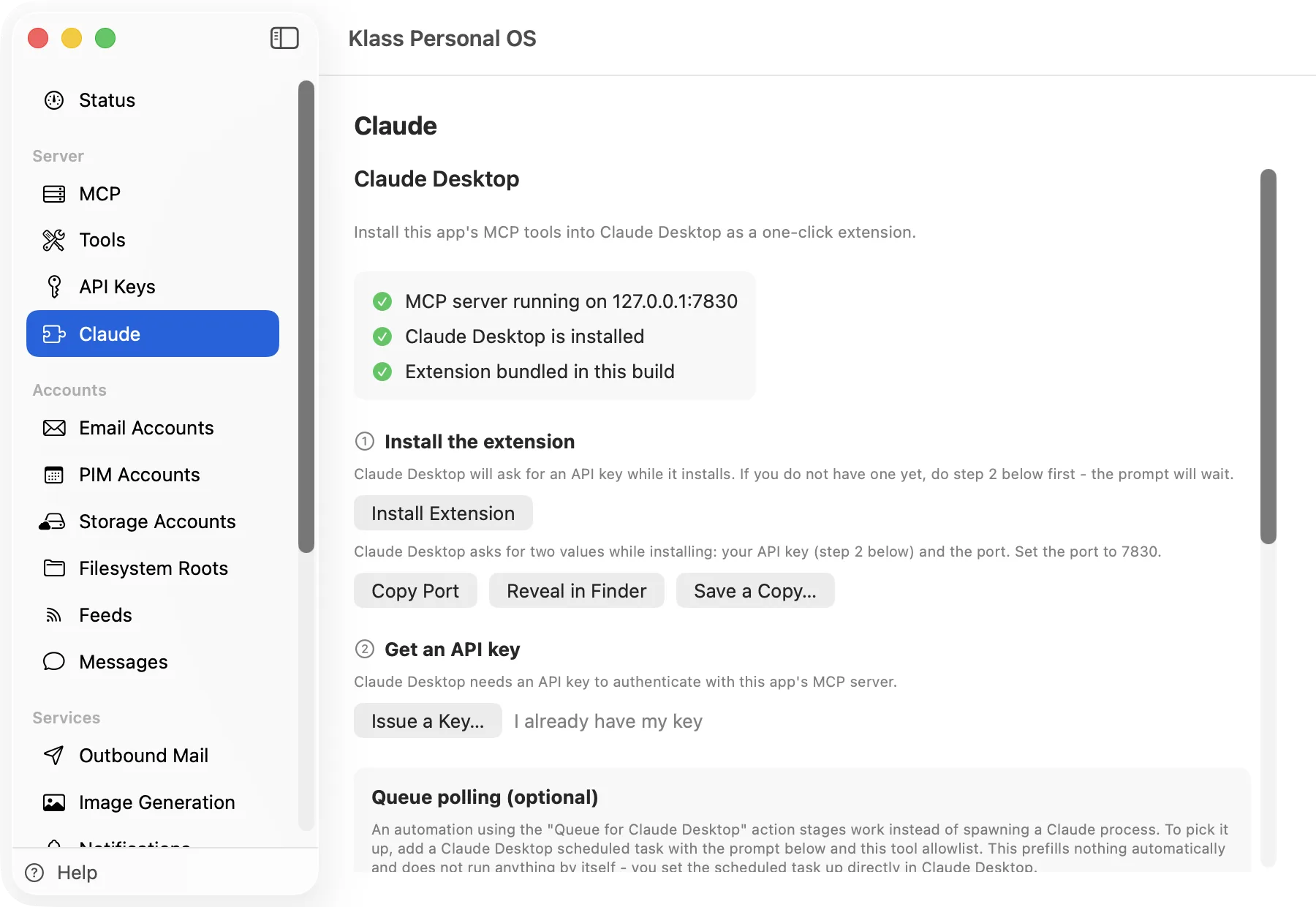The image size is (1316, 907).
Task: Click the Messages bubble icon
Action: 54,661
